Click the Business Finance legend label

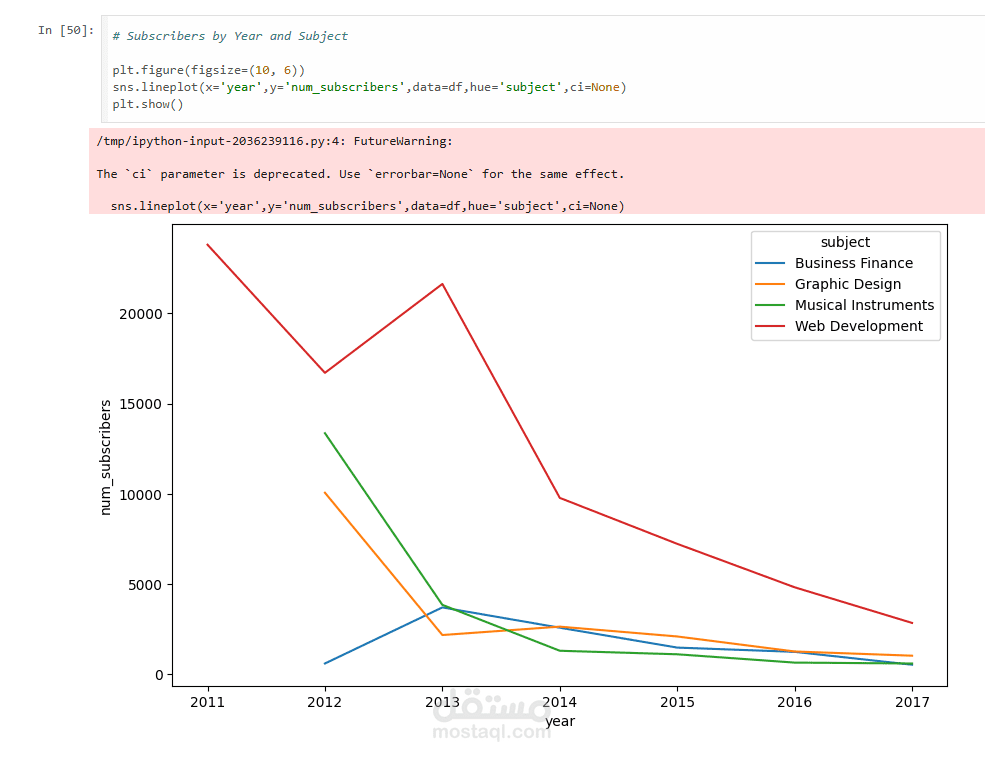coord(854,263)
